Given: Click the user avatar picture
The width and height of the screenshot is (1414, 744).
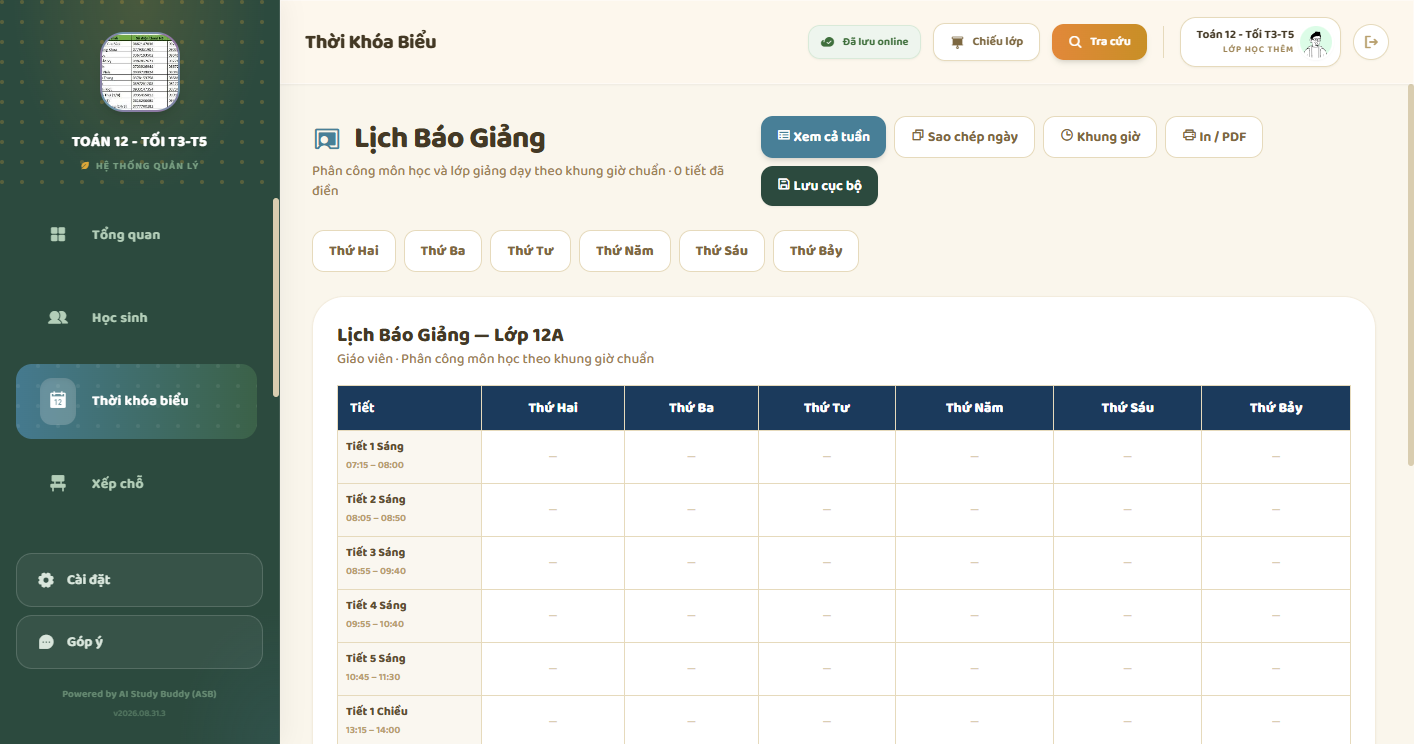Looking at the screenshot, I should (x=1317, y=42).
